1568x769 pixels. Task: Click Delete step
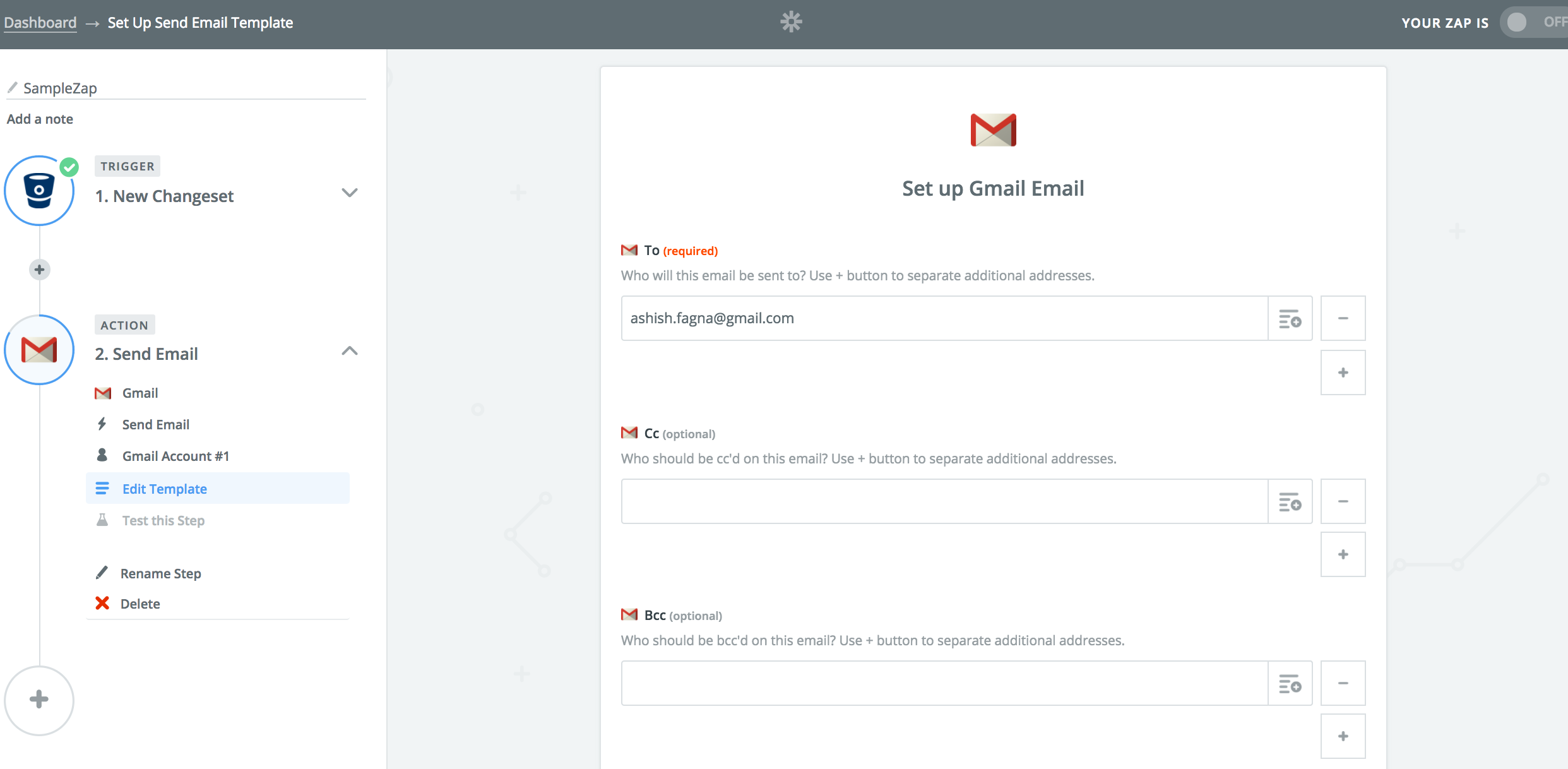point(140,604)
